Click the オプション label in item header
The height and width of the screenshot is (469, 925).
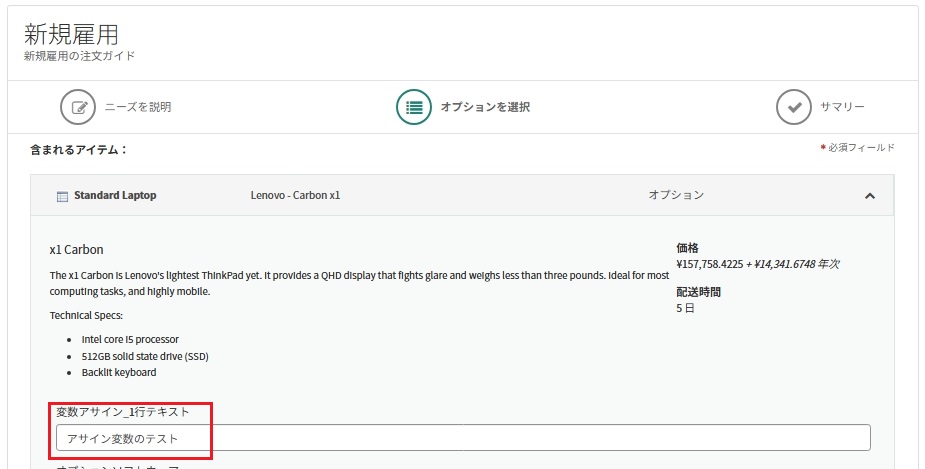coord(676,195)
